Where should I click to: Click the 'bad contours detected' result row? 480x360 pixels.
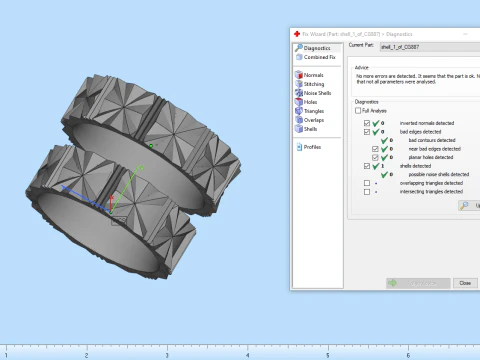click(x=418, y=140)
